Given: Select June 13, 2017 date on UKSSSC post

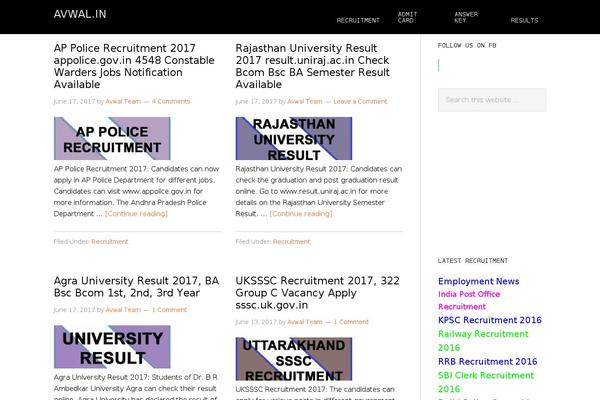Looking at the screenshot, I should (256, 322).
